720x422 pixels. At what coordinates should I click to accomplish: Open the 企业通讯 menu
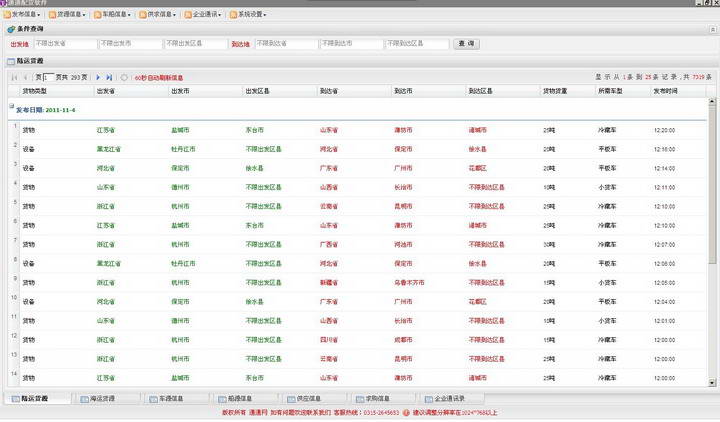pyautogui.click(x=204, y=15)
